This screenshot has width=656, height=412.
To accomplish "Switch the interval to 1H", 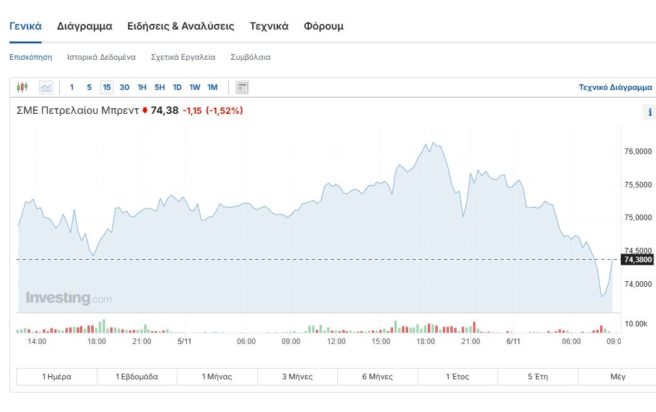I will pos(142,88).
